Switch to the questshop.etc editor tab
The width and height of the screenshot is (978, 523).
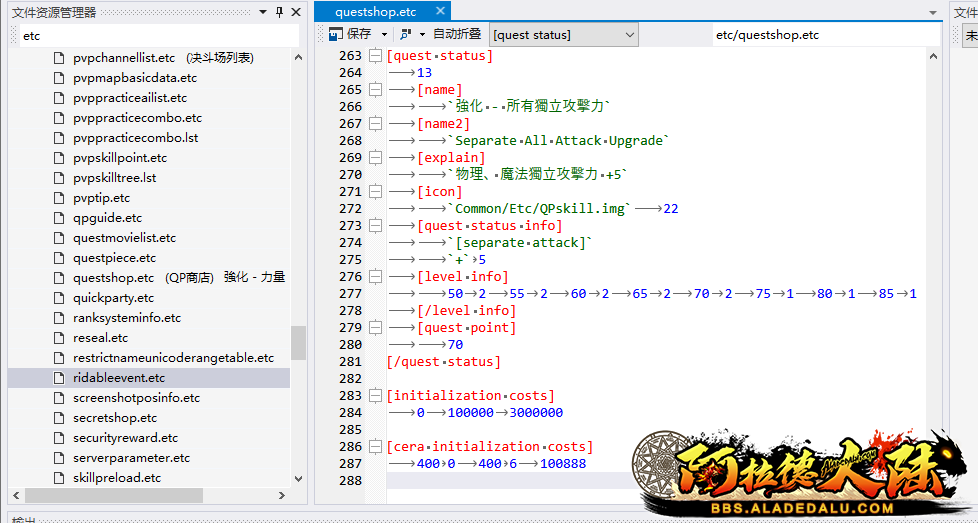(376, 12)
